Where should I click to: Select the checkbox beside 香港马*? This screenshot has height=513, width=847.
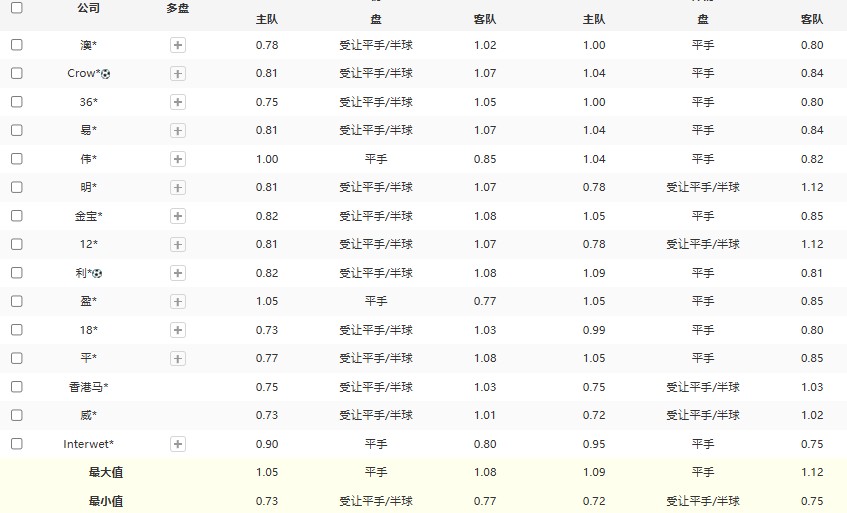17,387
